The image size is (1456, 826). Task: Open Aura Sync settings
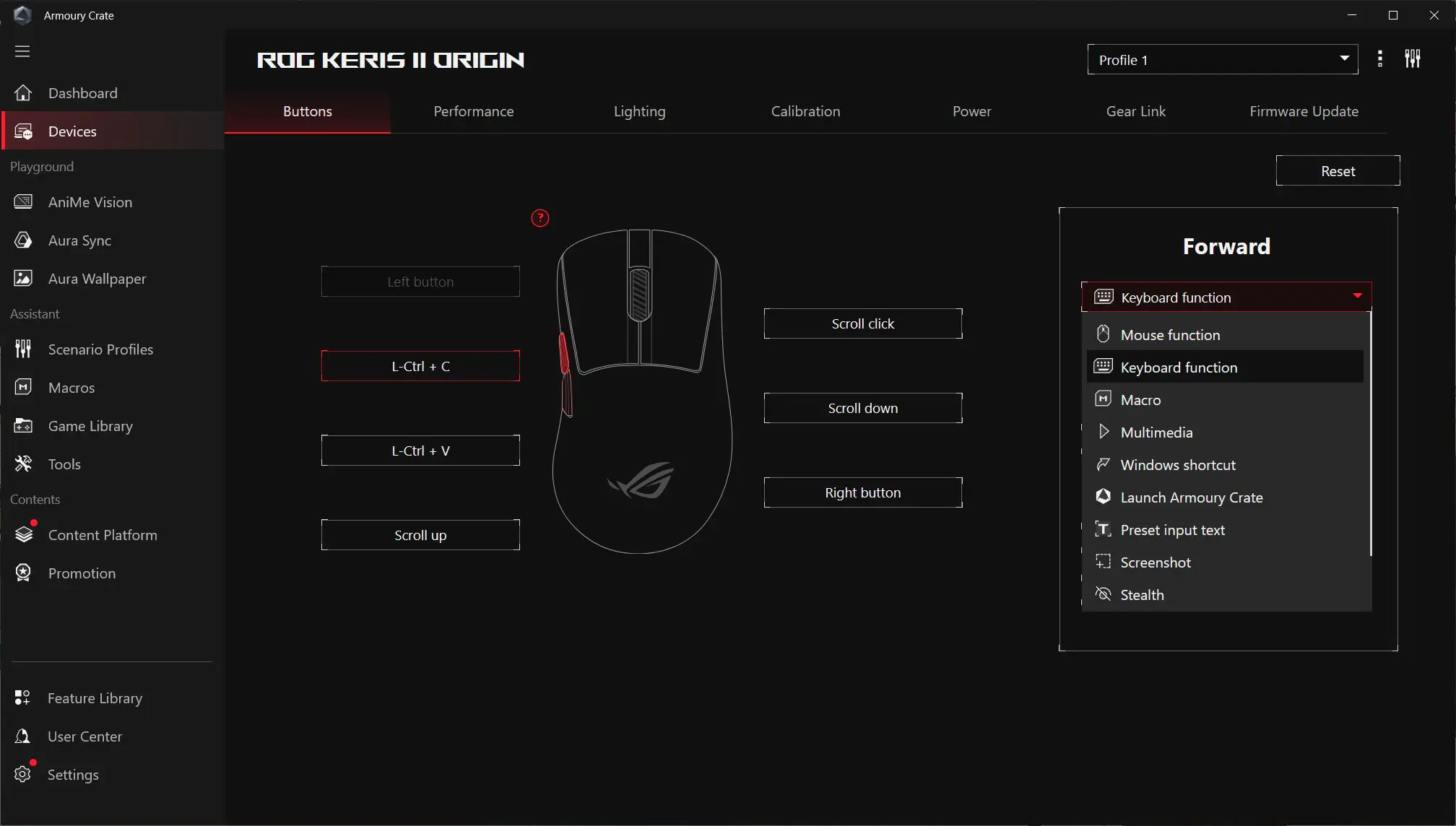tap(79, 240)
